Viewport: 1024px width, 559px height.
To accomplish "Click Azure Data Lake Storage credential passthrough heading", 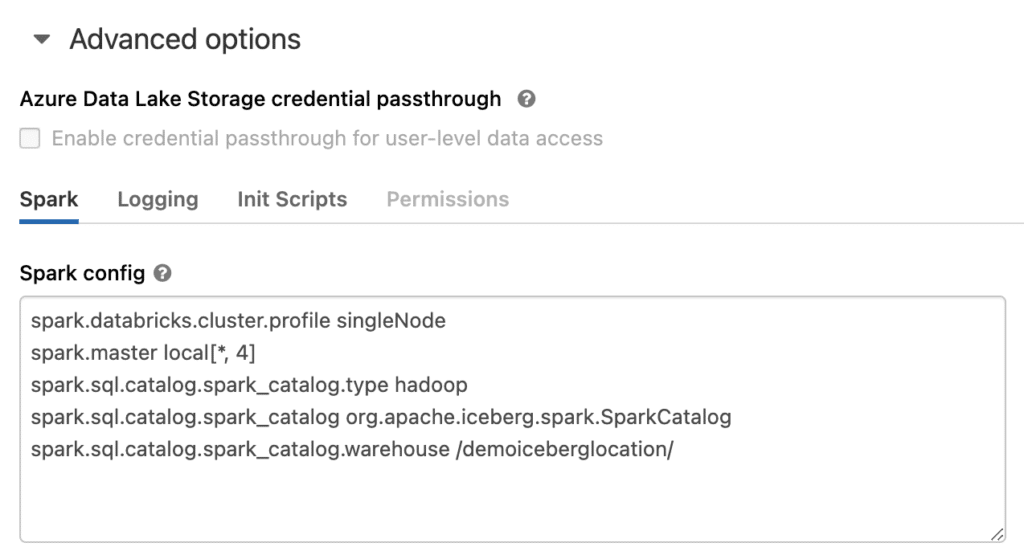I will 261,99.
